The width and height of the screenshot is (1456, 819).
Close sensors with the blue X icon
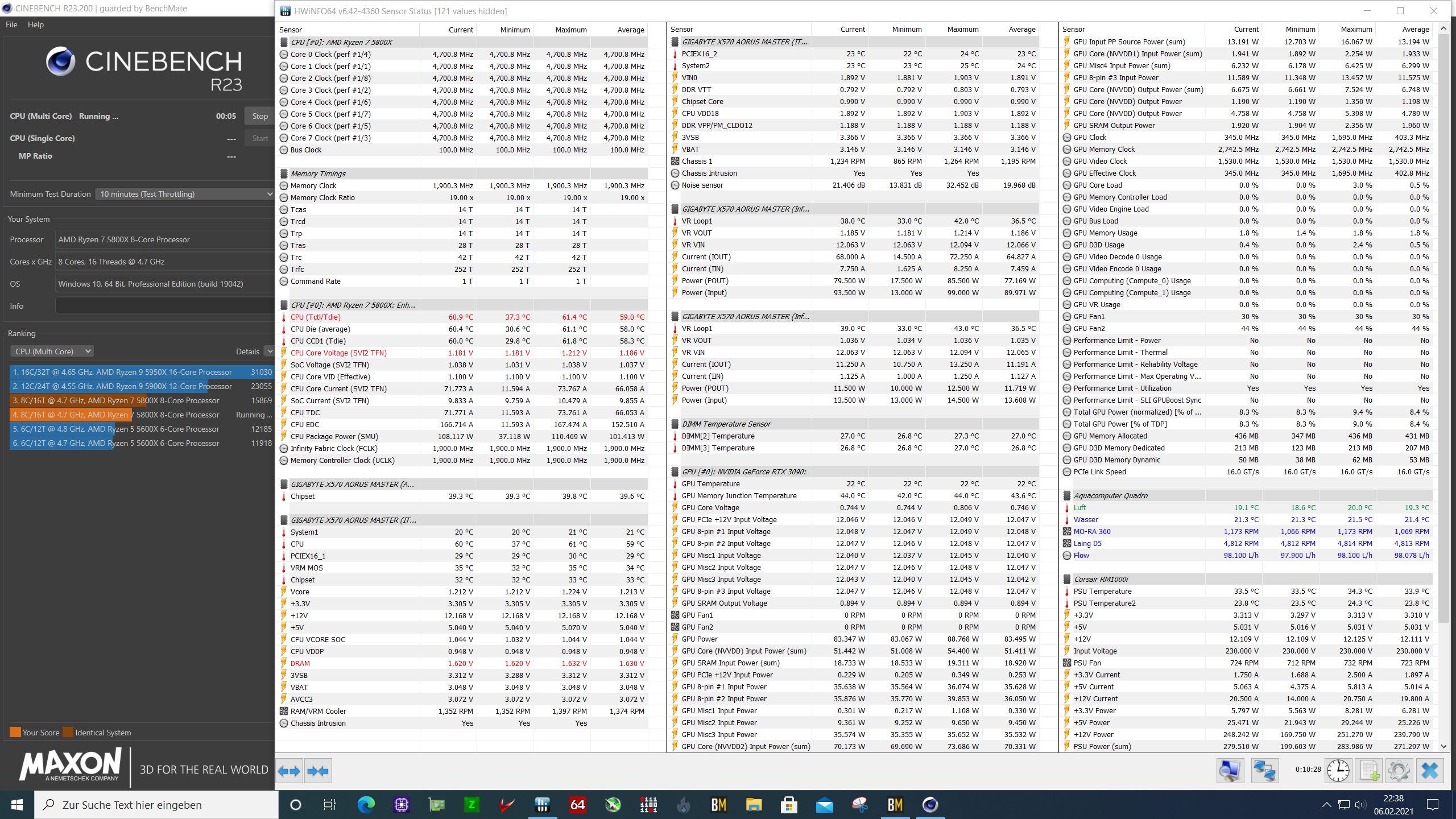pos(1430,771)
